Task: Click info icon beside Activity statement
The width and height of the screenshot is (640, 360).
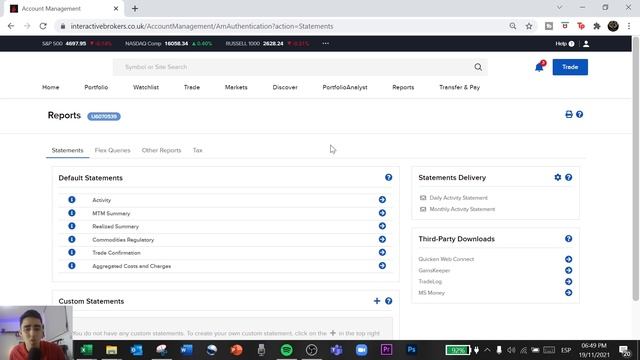Action: [72, 200]
